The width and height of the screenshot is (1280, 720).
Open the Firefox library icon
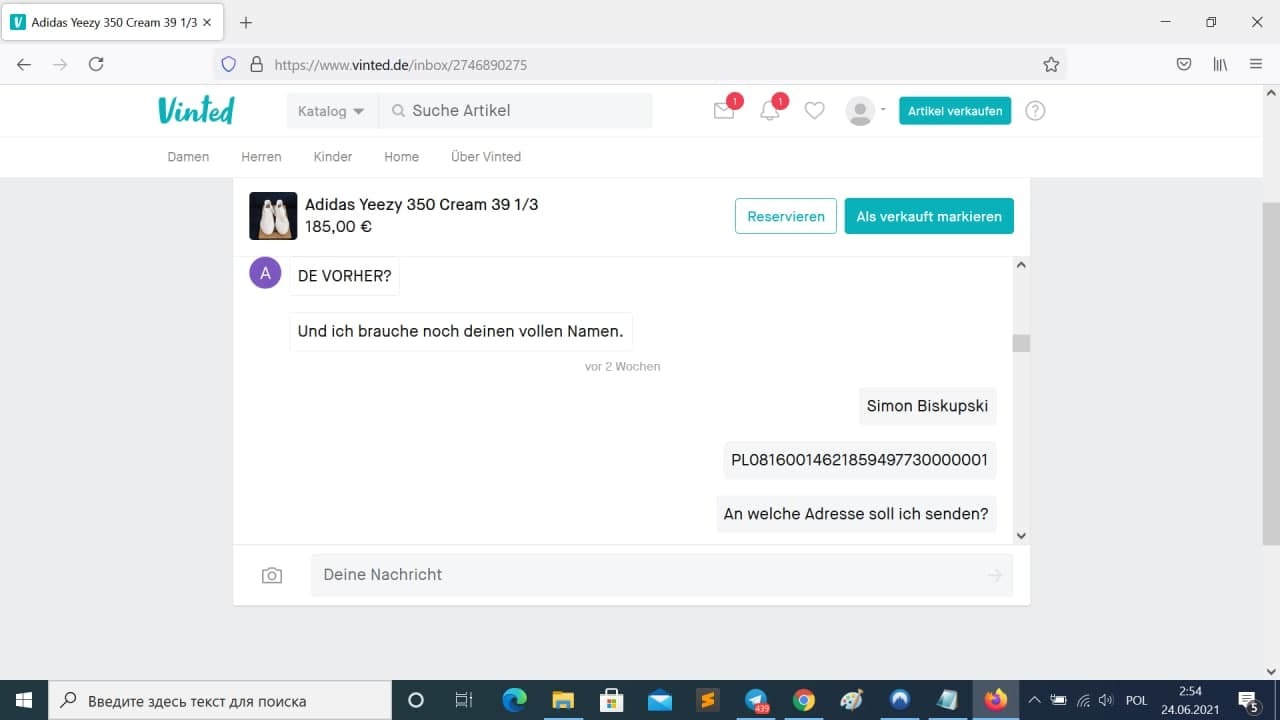(1220, 64)
